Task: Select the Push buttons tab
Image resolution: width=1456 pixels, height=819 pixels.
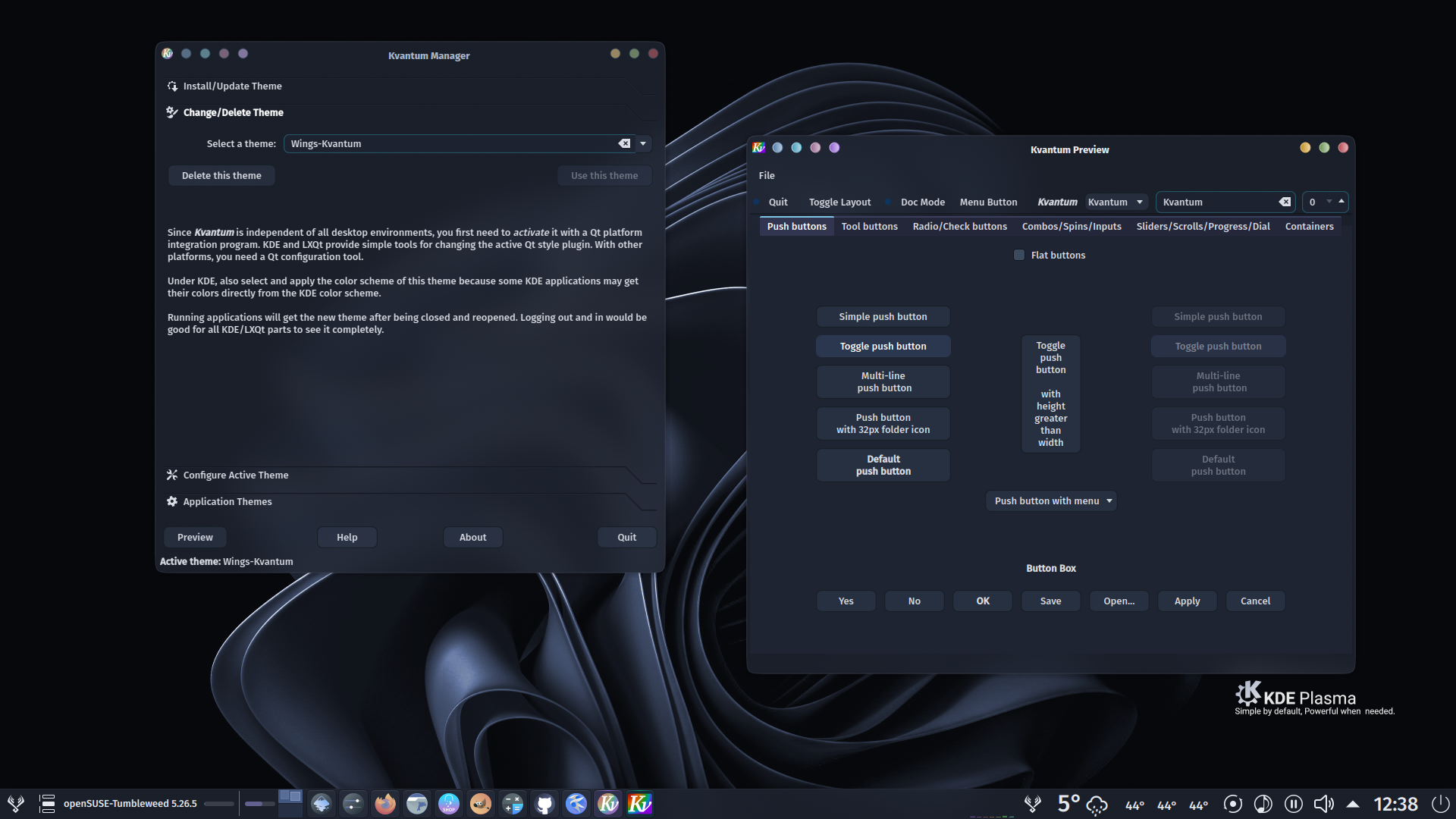Action: tap(796, 226)
